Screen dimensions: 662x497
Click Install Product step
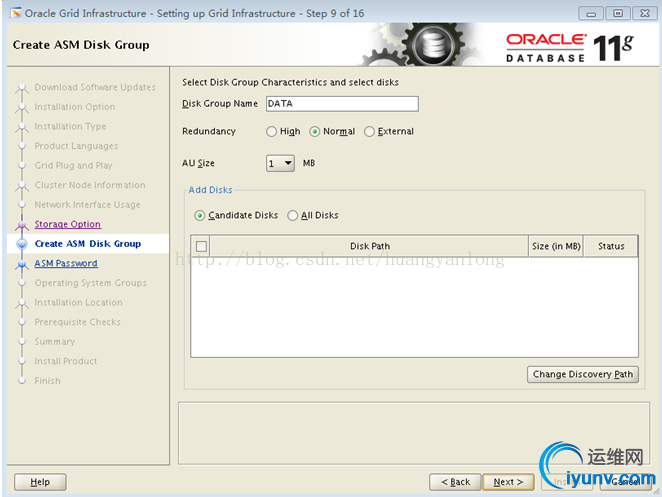click(66, 361)
